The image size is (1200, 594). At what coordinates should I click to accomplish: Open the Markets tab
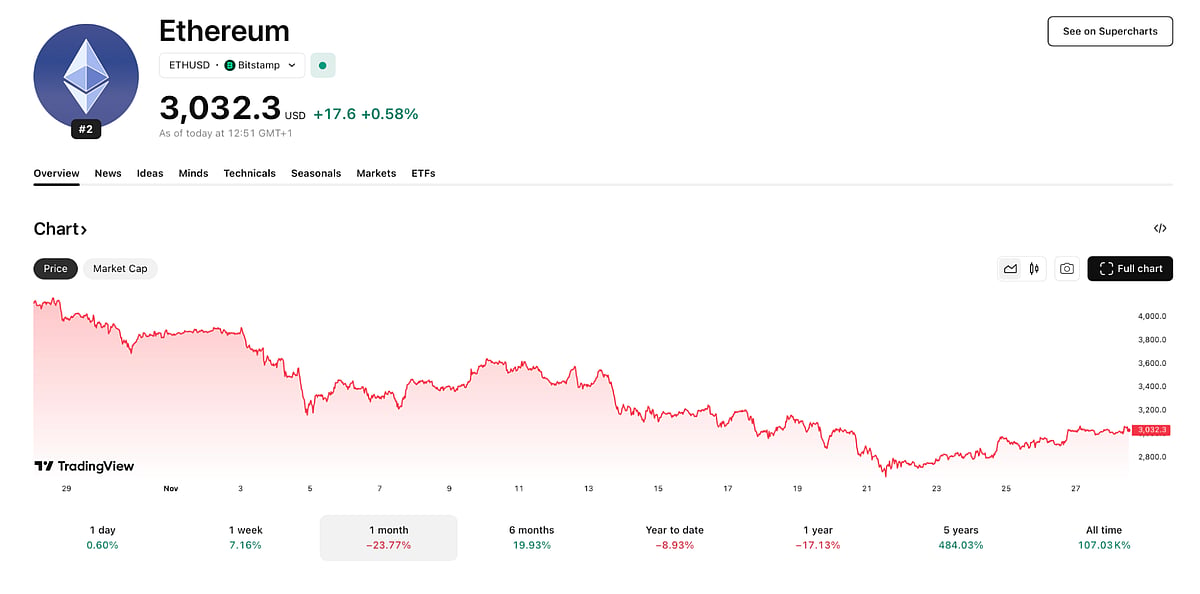click(x=376, y=173)
